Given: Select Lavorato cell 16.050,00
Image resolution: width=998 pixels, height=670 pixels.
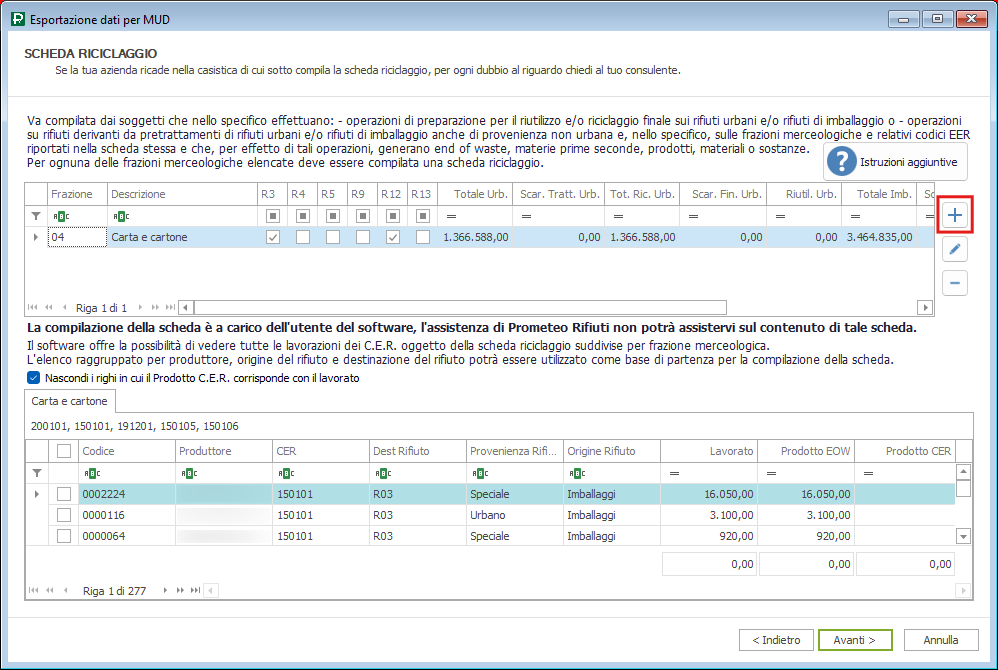Looking at the screenshot, I should coord(708,494).
